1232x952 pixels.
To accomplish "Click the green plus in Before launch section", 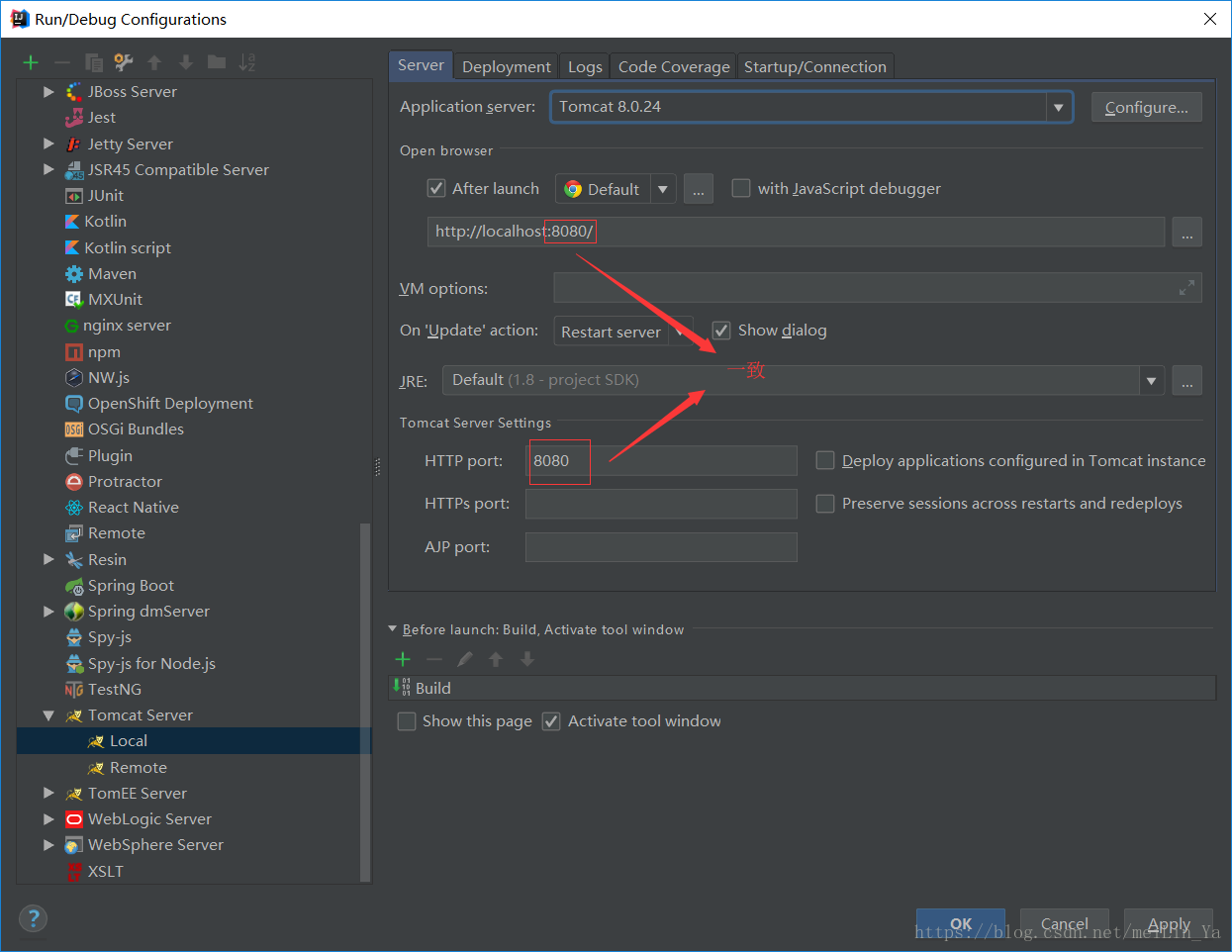I will tap(403, 659).
